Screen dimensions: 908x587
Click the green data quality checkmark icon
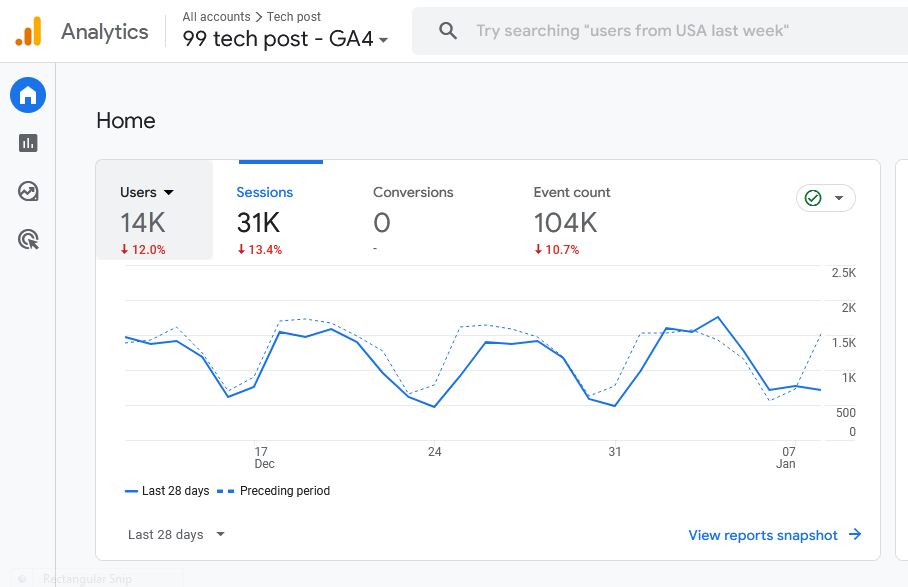(x=813, y=198)
